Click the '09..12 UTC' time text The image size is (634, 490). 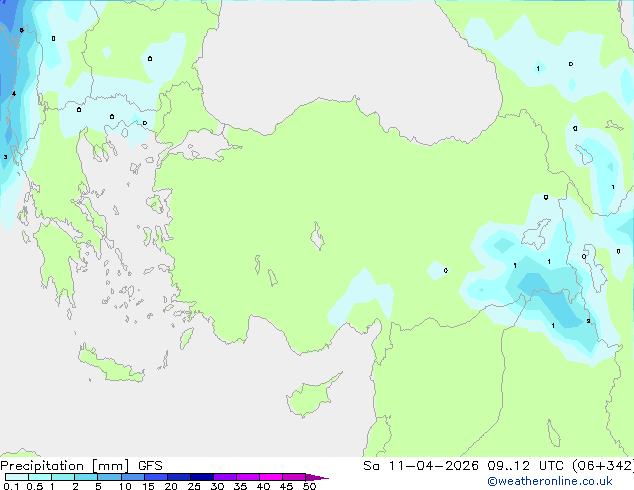point(525,466)
